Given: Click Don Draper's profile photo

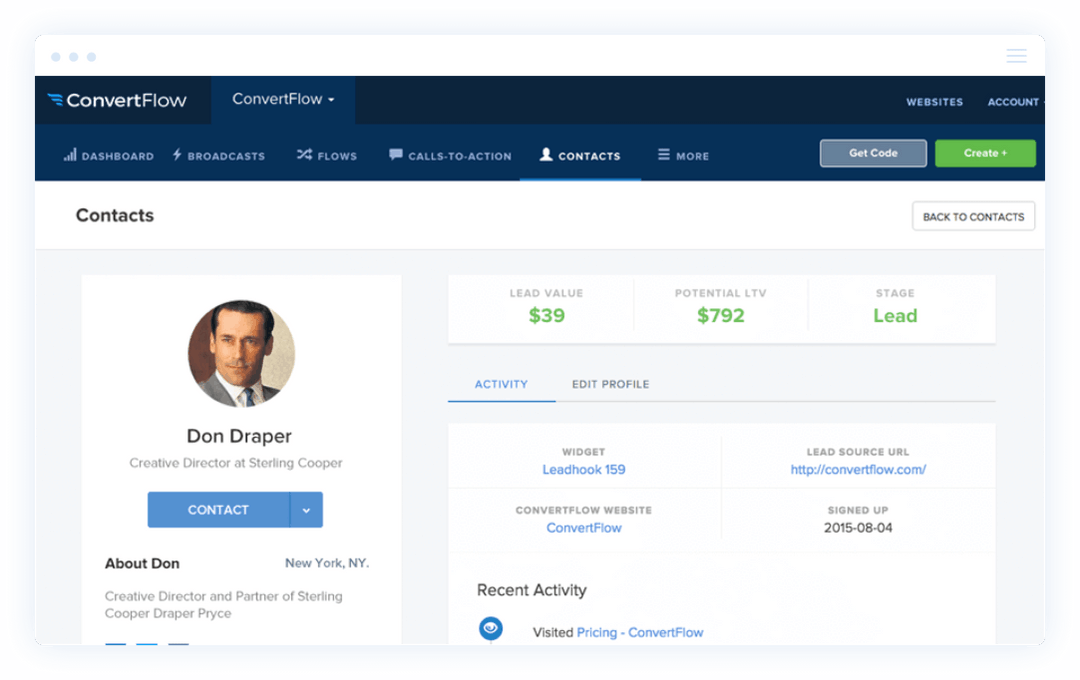Looking at the screenshot, I should [x=241, y=354].
